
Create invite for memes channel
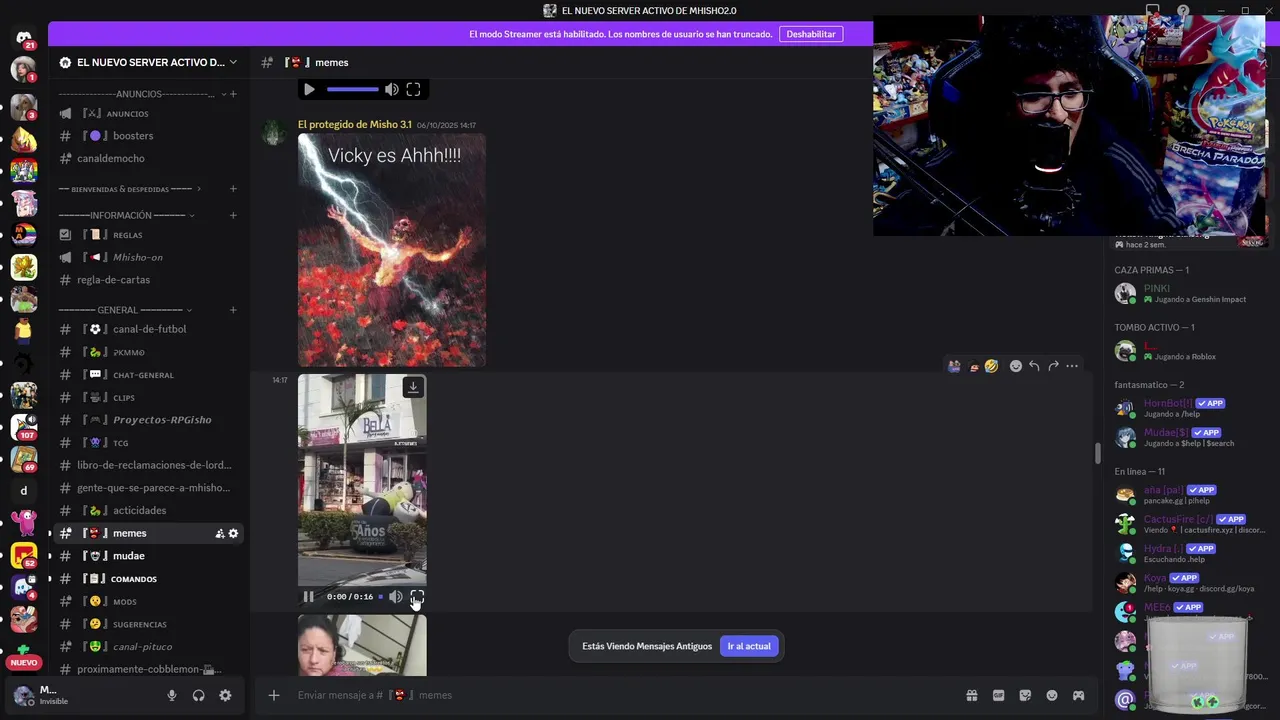(x=220, y=534)
